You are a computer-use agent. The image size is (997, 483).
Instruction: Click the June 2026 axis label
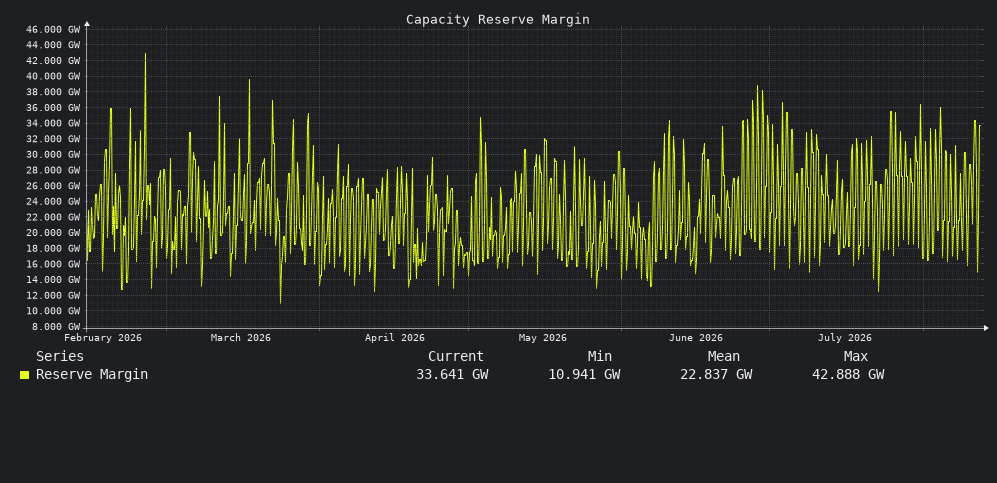[x=696, y=337]
